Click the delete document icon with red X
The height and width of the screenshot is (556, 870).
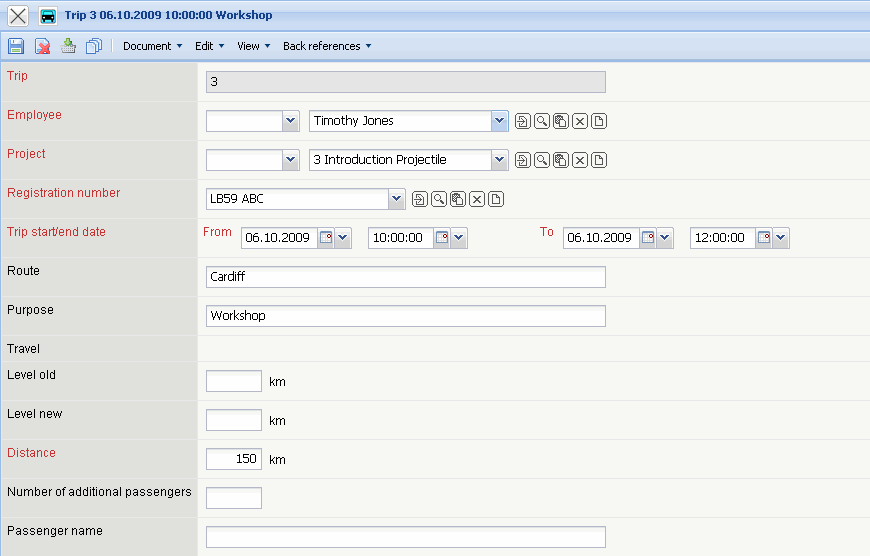pyautogui.click(x=43, y=46)
